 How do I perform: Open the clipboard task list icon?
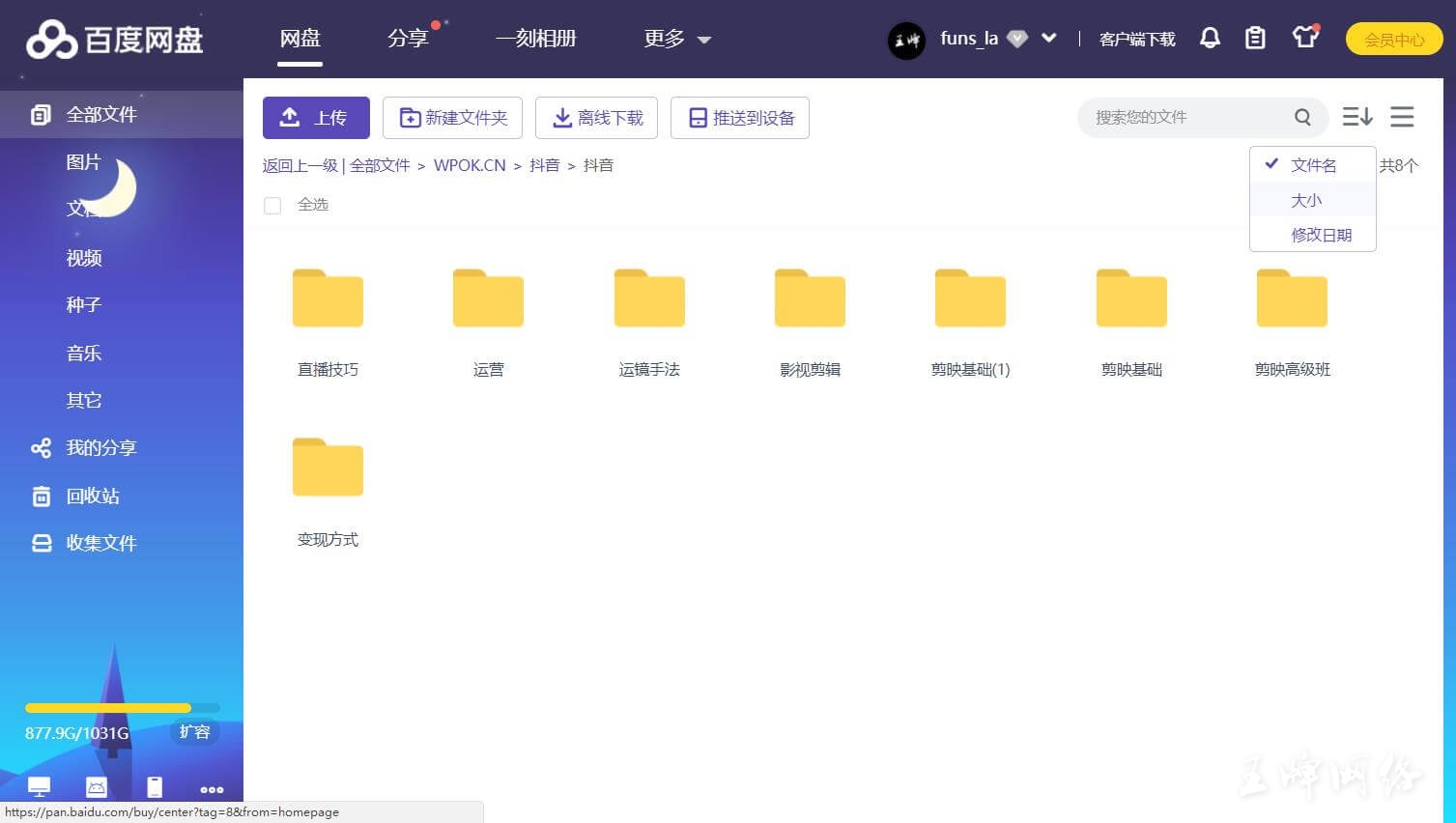coord(1255,38)
